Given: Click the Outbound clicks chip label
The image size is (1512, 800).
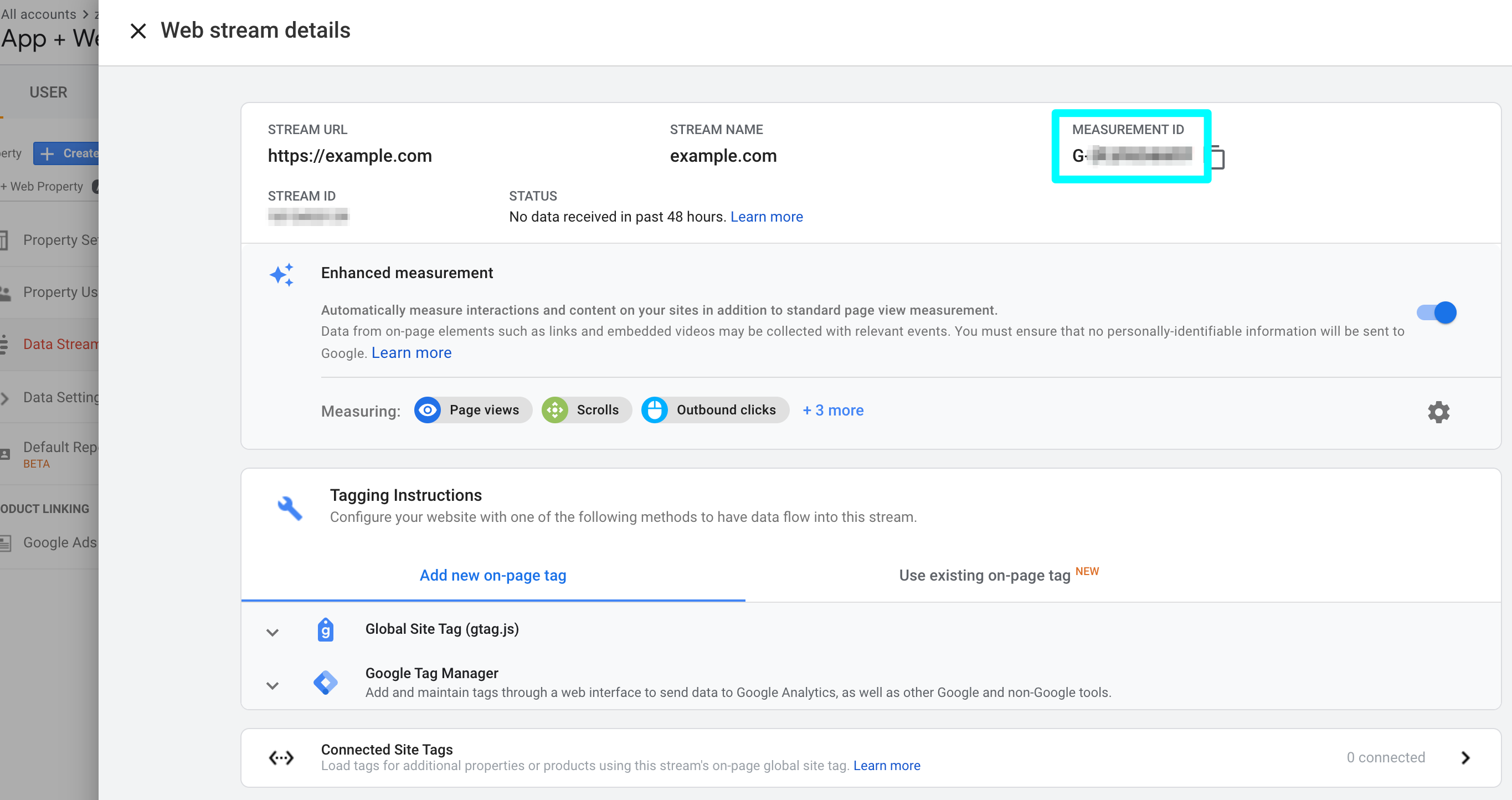Looking at the screenshot, I should [726, 409].
